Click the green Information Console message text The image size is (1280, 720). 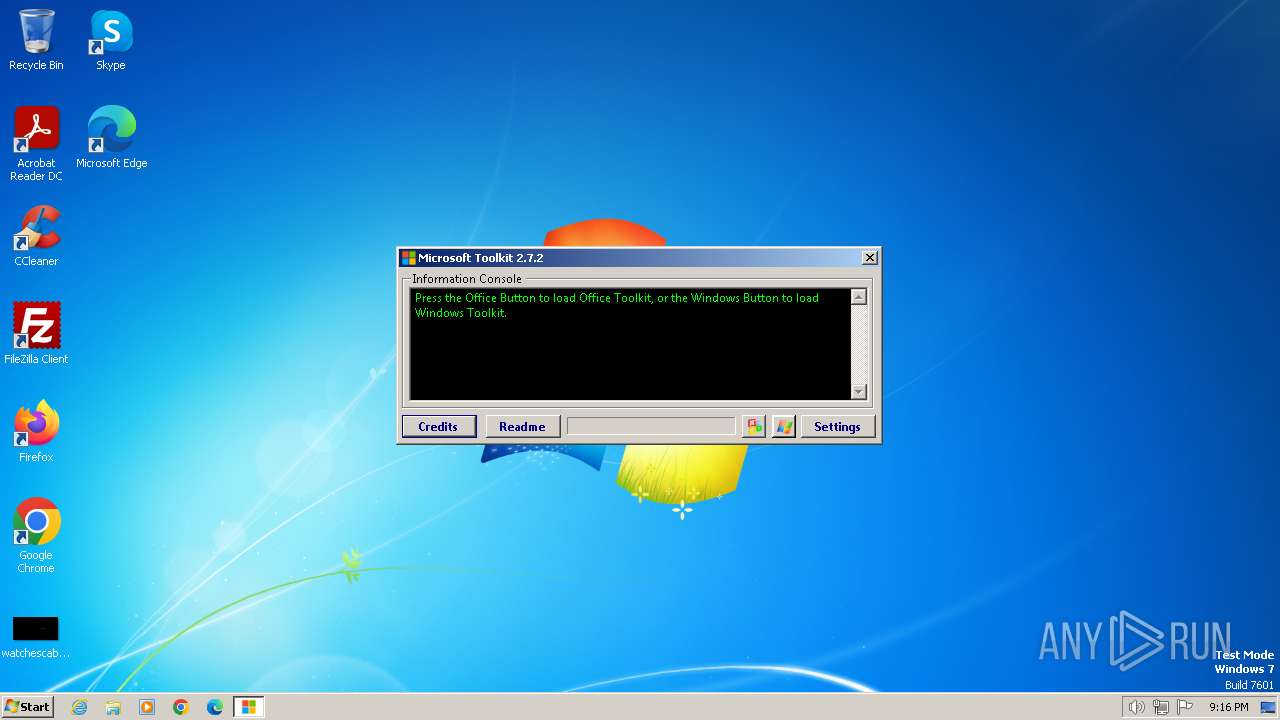coord(617,305)
